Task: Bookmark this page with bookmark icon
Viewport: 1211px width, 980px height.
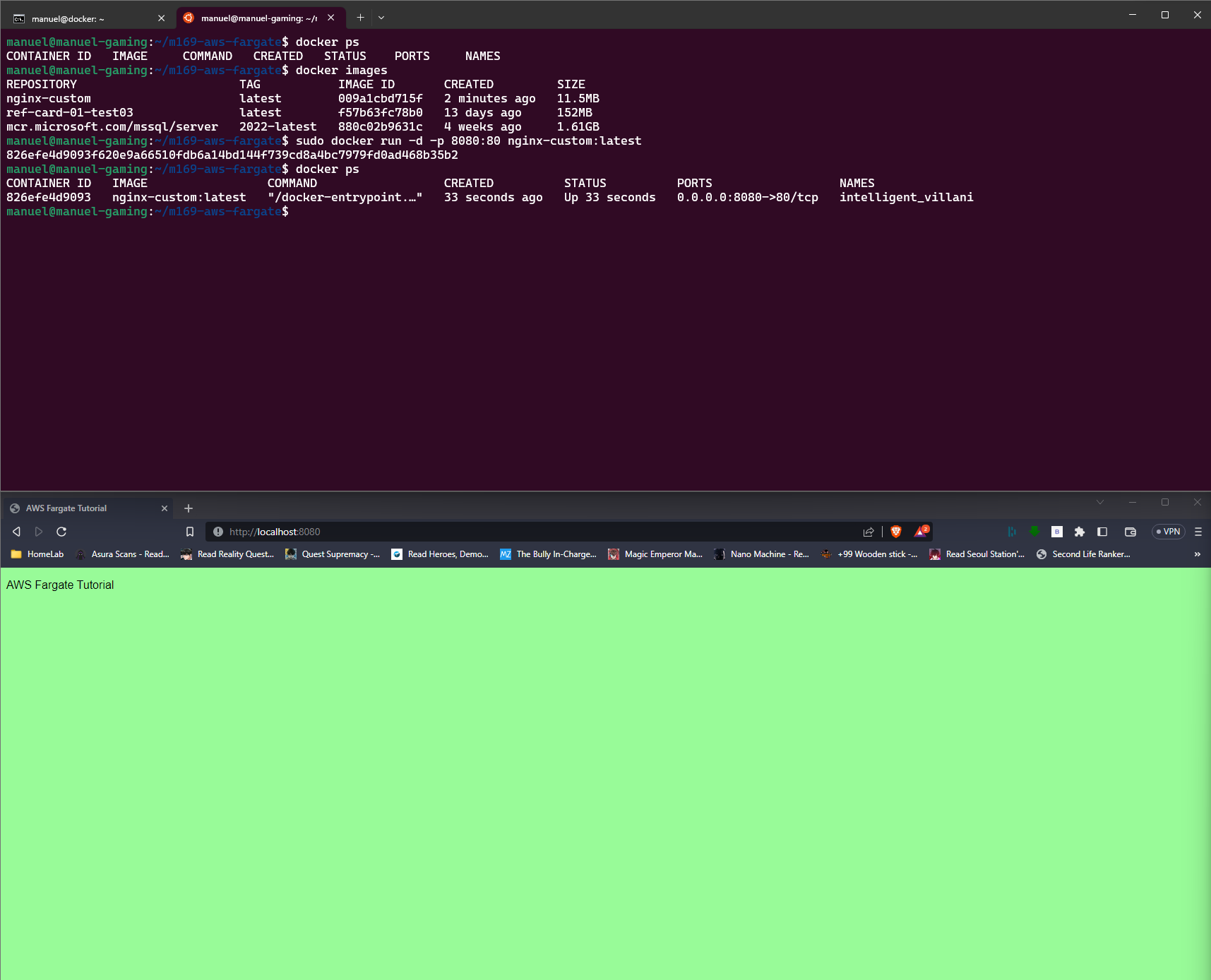Action: point(189,532)
